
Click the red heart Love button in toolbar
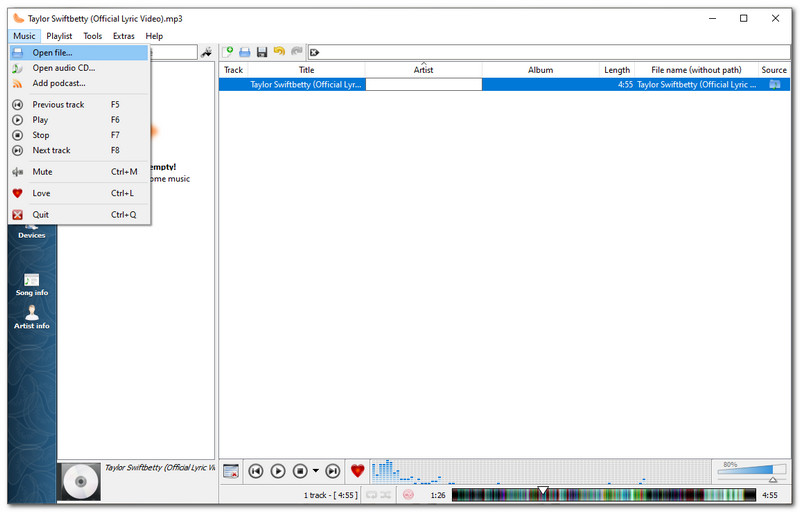point(358,471)
